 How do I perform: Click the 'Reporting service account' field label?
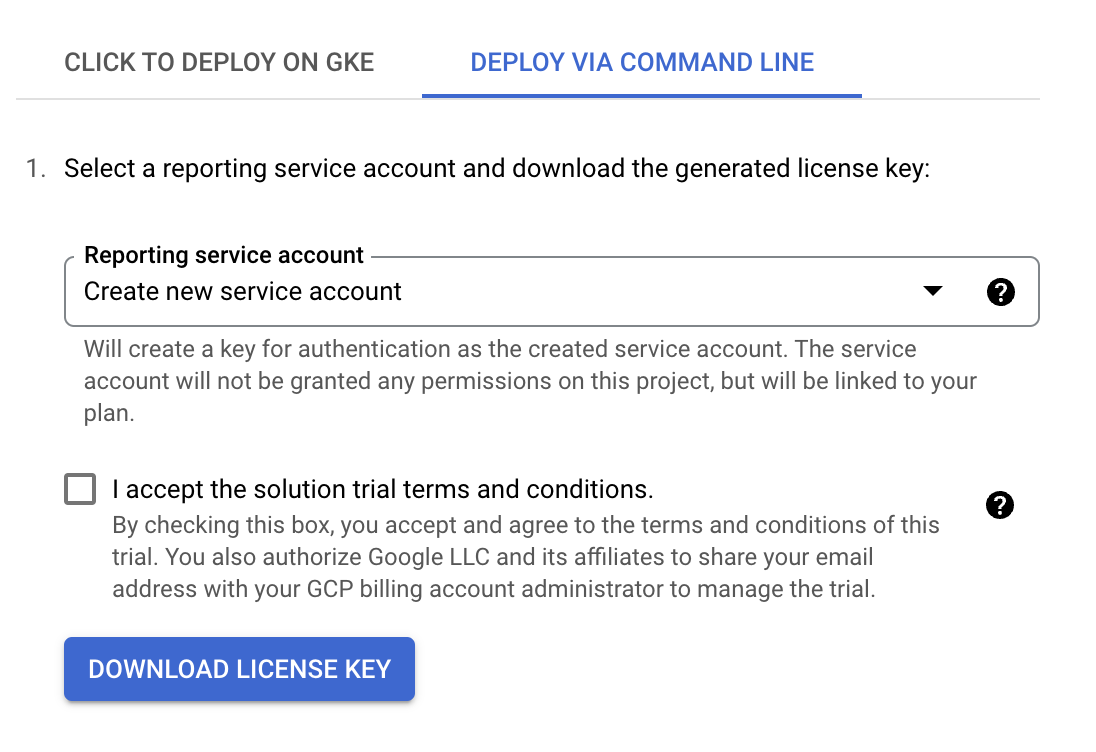pos(224,255)
